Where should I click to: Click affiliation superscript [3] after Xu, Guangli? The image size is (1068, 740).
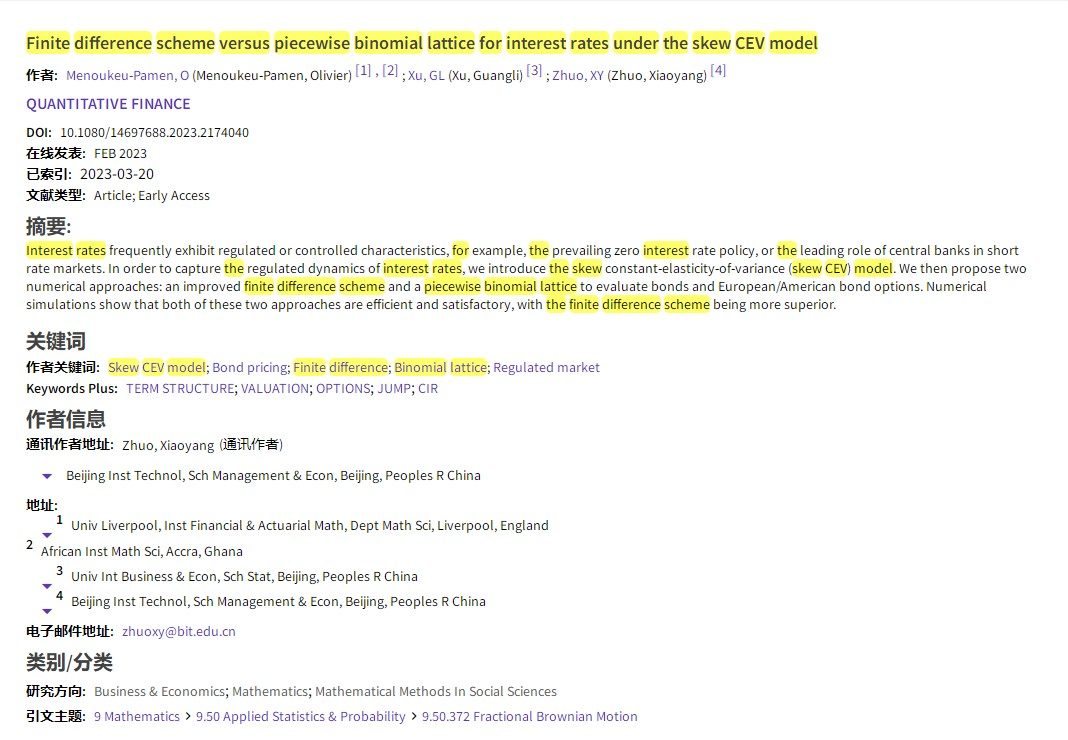click(534, 70)
